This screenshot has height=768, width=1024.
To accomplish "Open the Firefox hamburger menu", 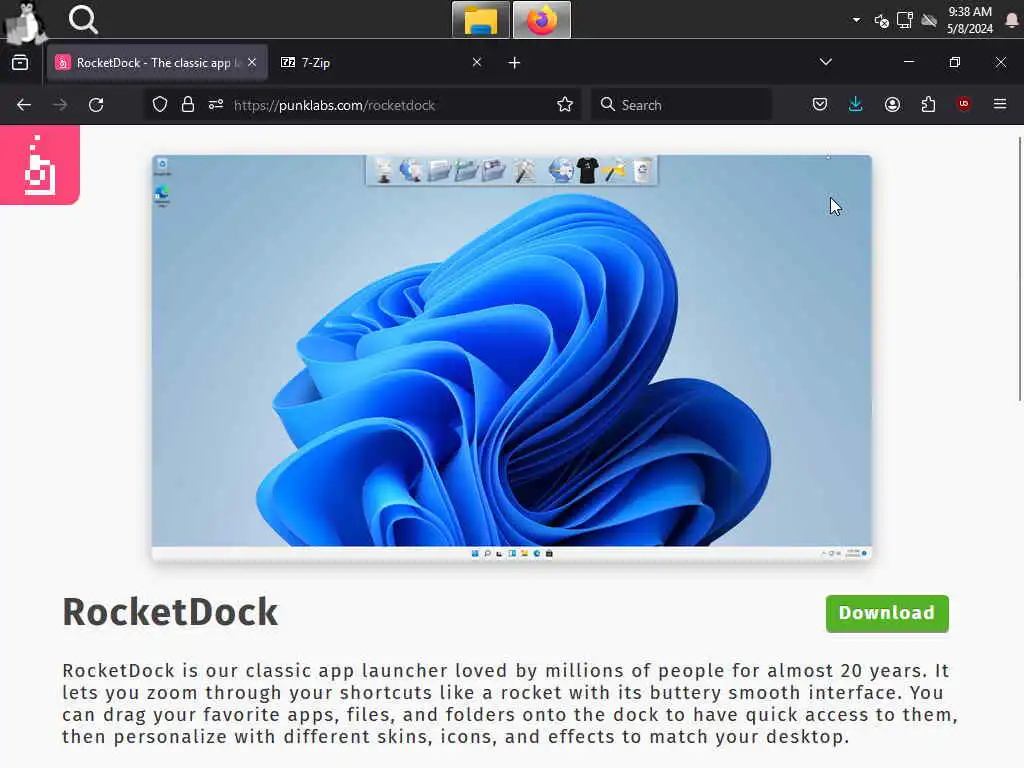I will tap(1000, 104).
